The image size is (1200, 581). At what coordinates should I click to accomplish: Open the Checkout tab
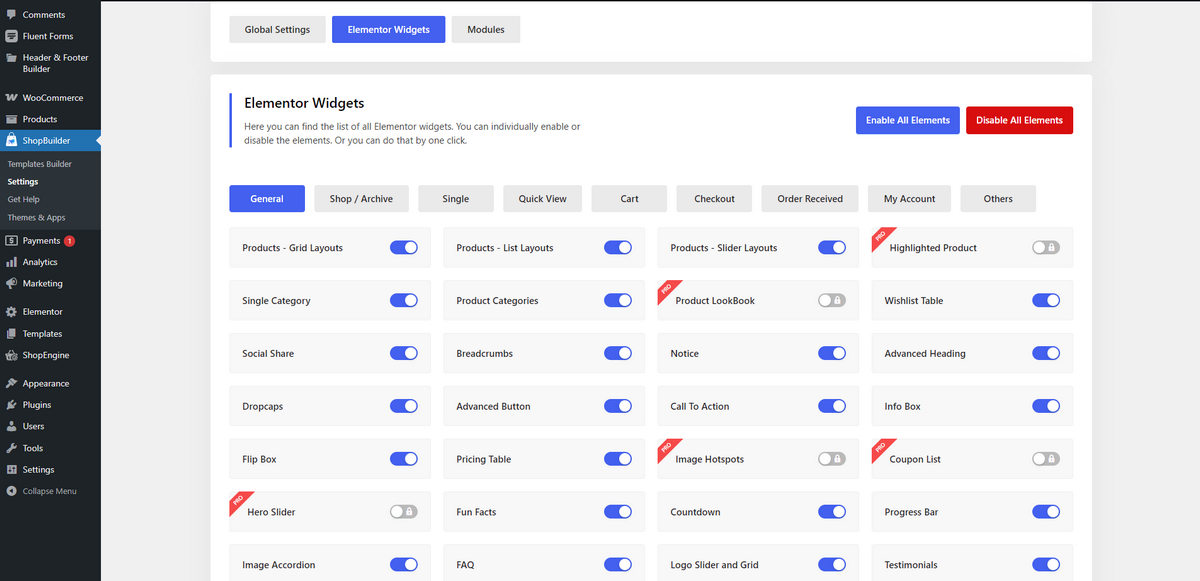coord(714,199)
